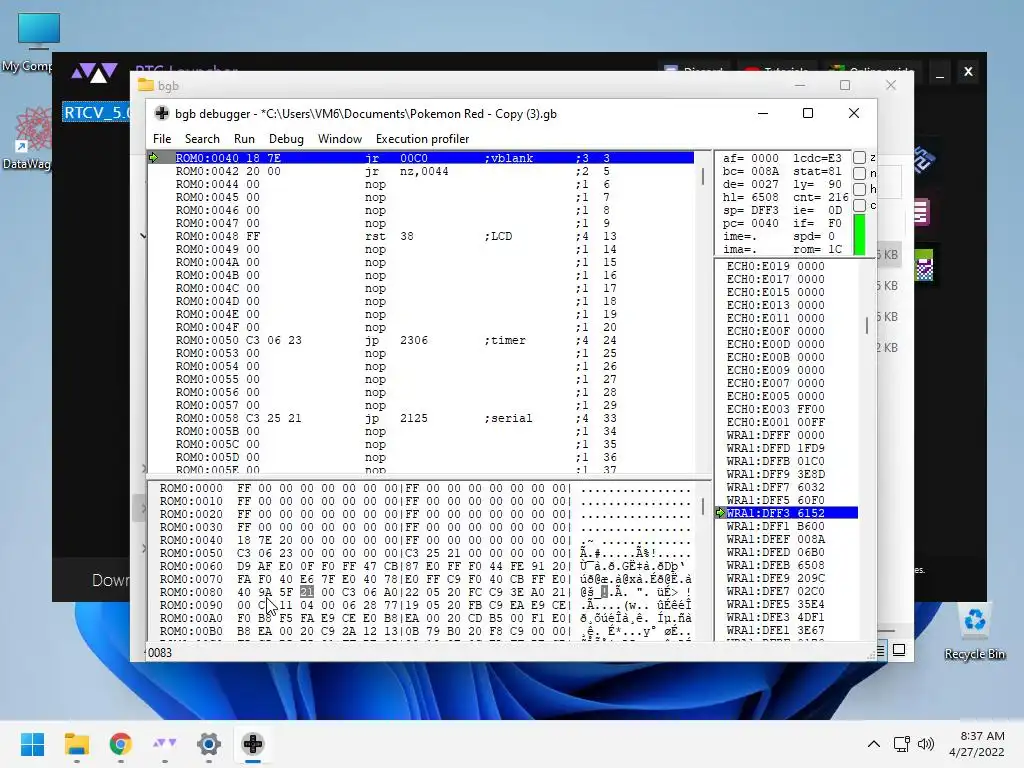Maximize the bgb Explorer window

(845, 86)
